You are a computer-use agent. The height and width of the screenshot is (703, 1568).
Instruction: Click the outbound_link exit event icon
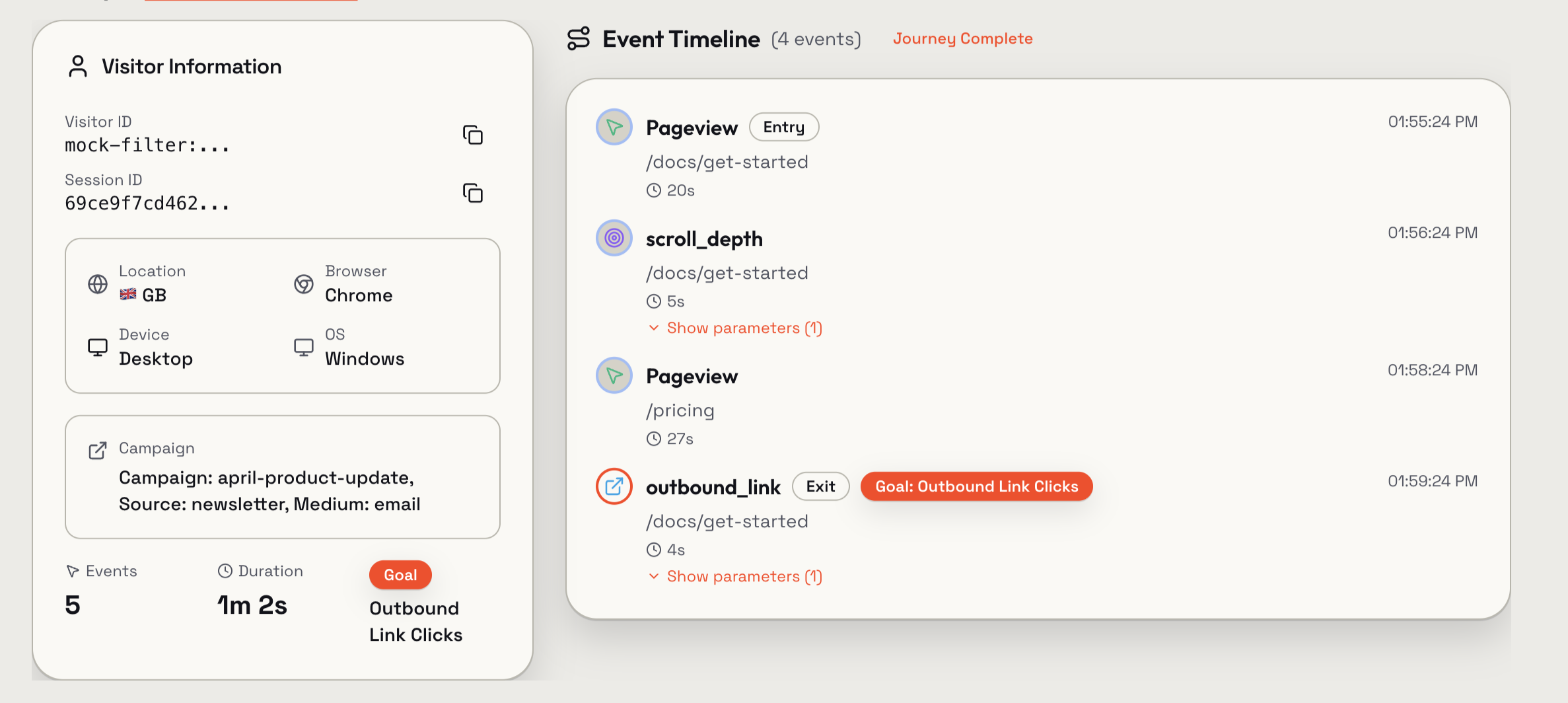pyautogui.click(x=614, y=486)
